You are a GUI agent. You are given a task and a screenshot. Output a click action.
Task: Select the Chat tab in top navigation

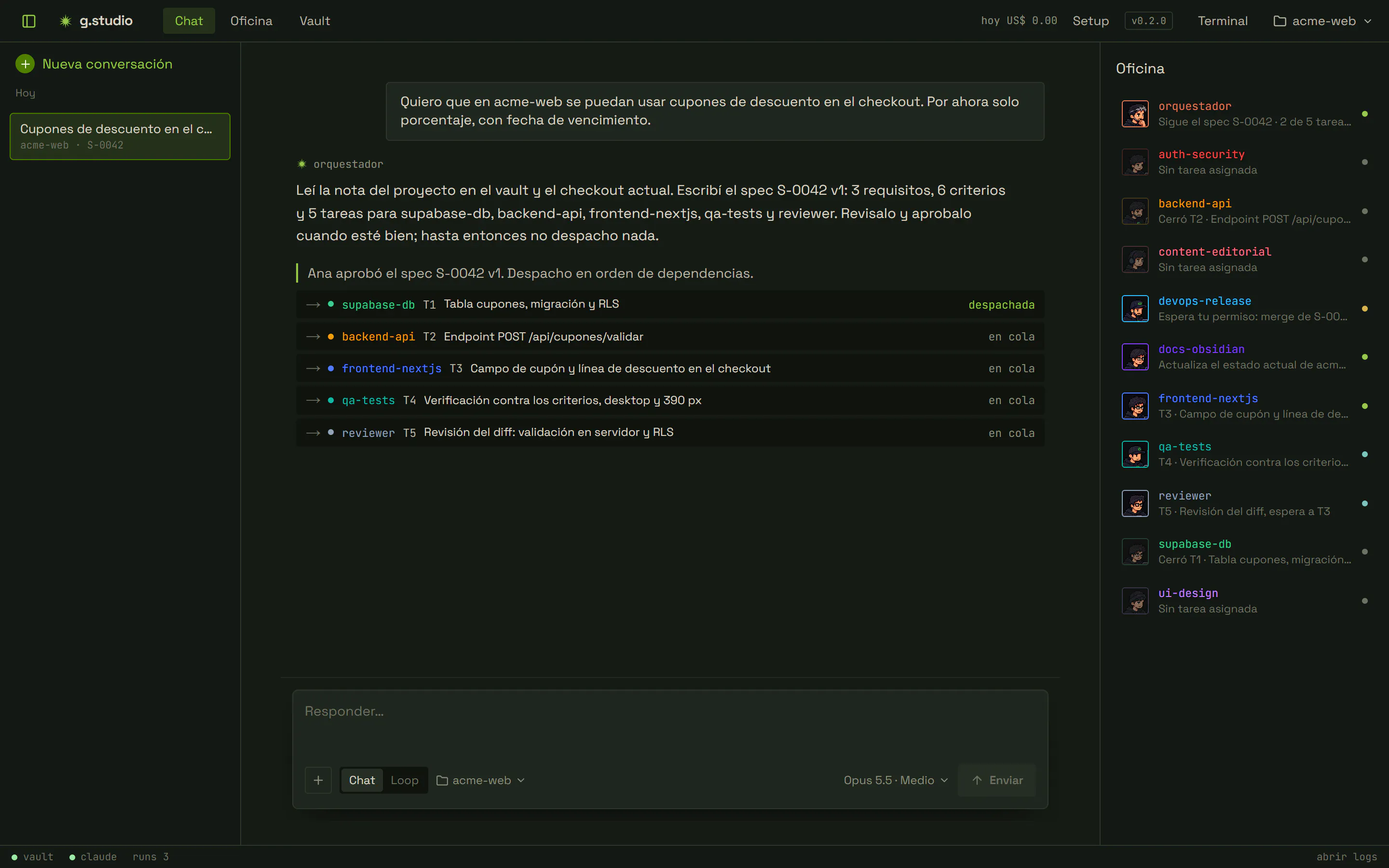click(189, 21)
